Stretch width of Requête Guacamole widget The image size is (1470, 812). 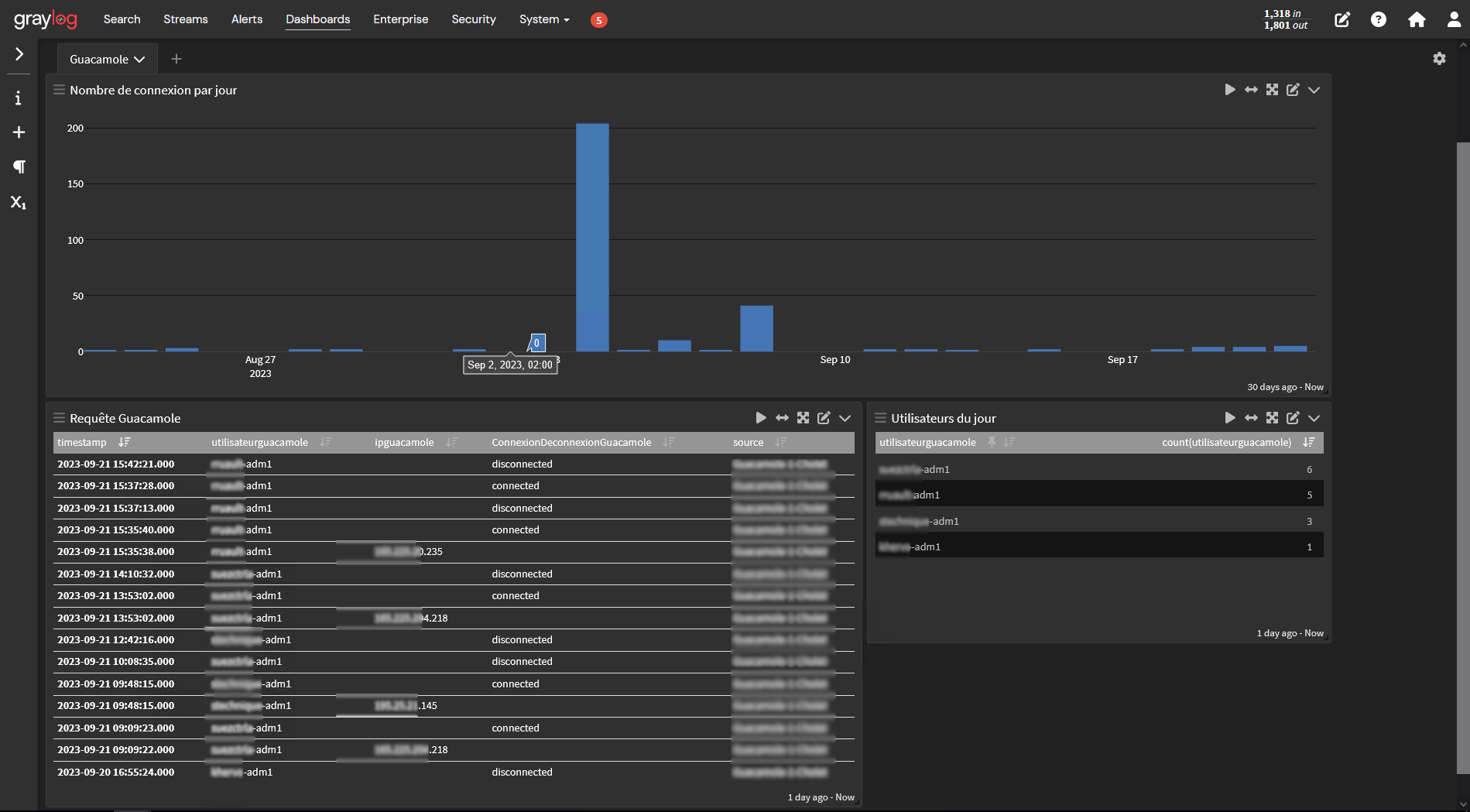[x=782, y=418]
